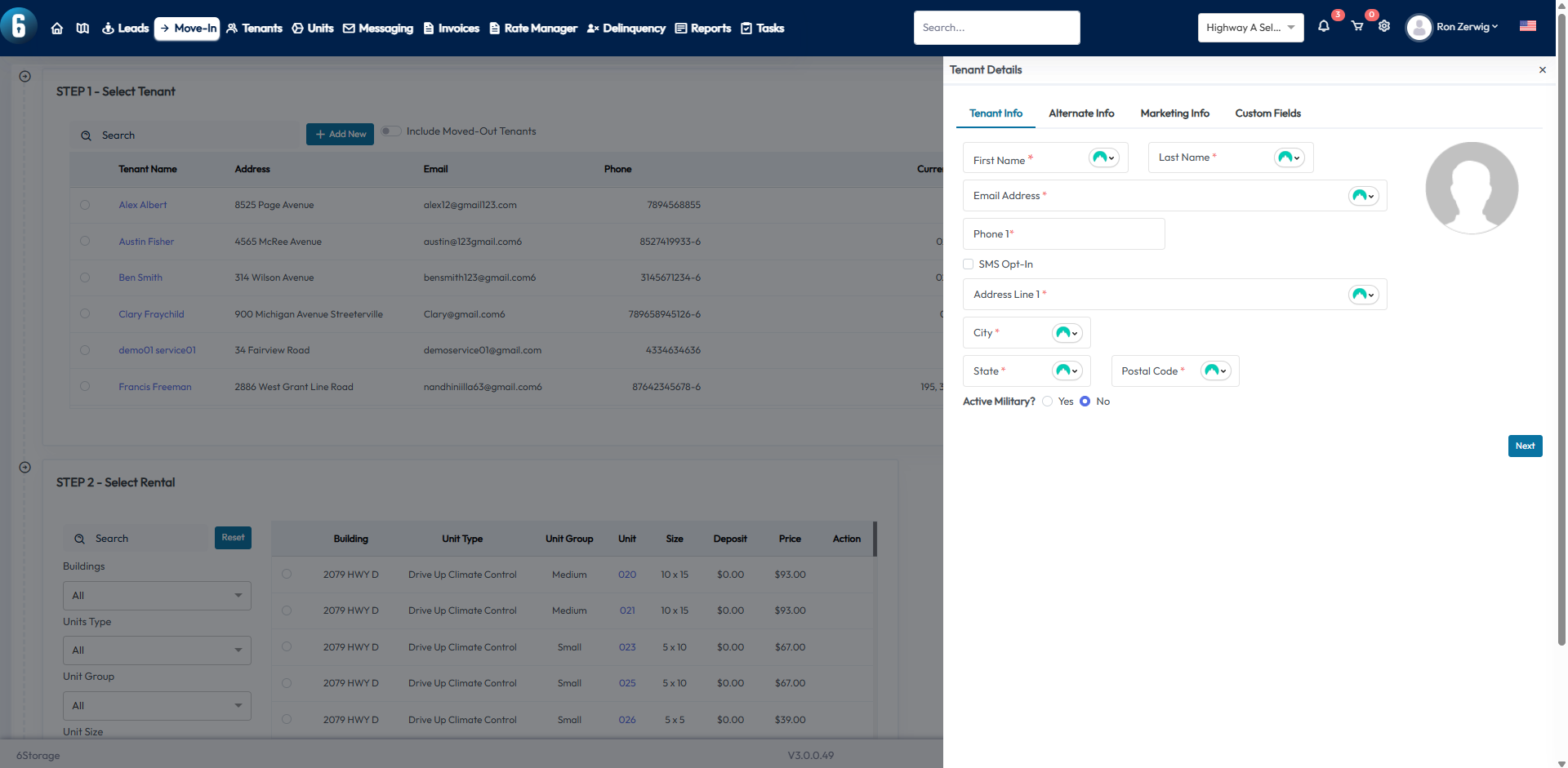Click the book icon in navbar
1568x768 pixels.
tap(82, 29)
